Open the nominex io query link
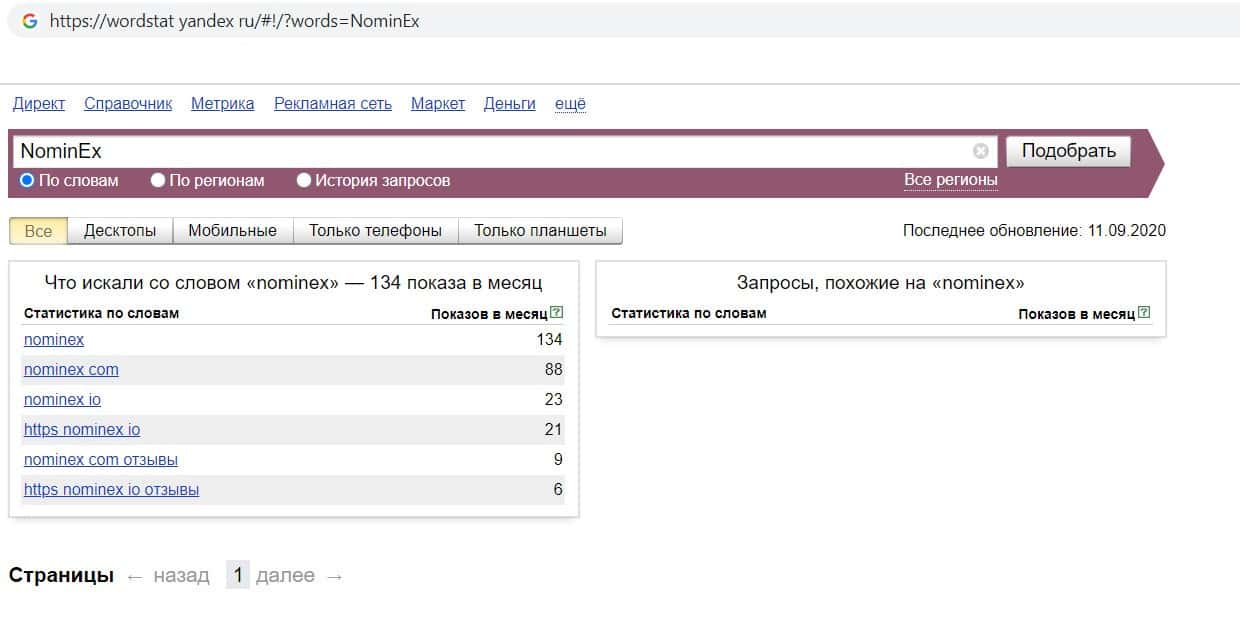Image resolution: width=1240 pixels, height=638 pixels. (x=62, y=400)
